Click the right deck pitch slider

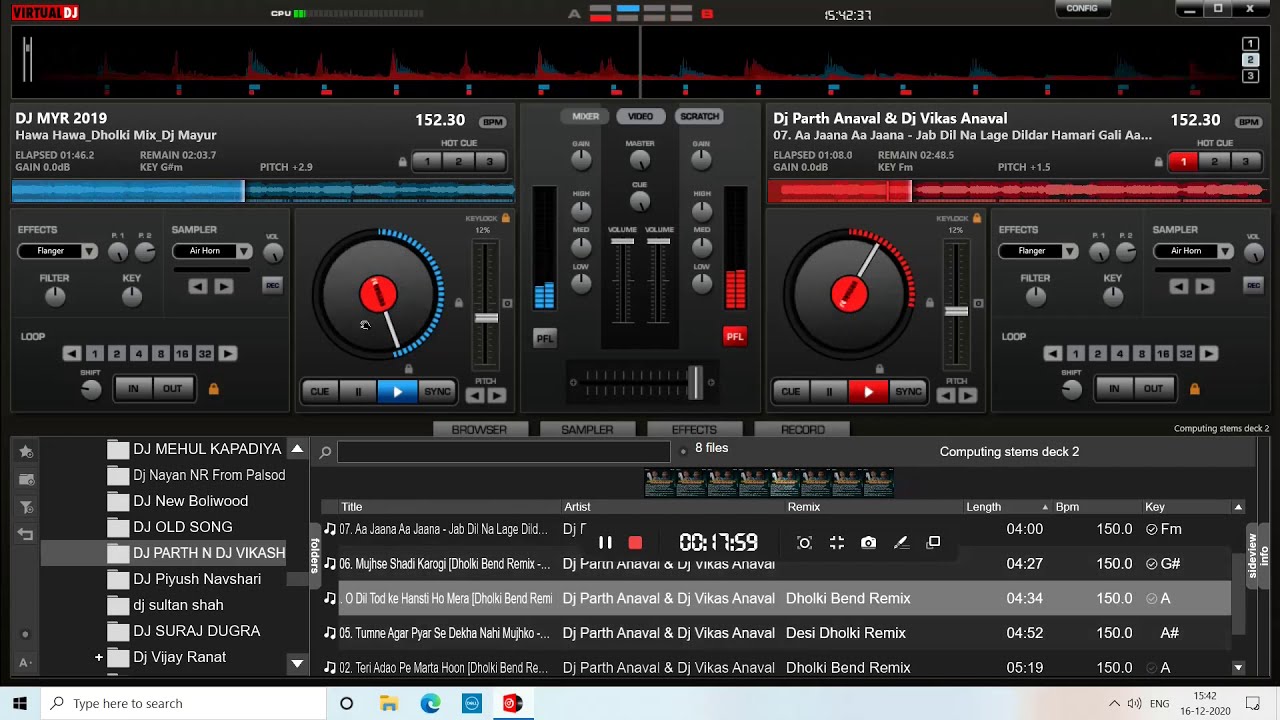[x=956, y=311]
